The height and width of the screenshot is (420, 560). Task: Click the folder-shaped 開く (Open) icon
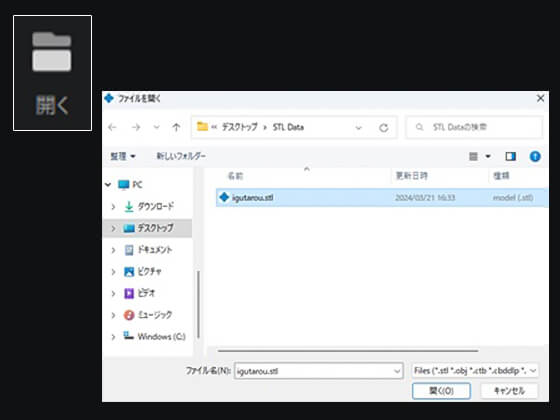[x=52, y=52]
